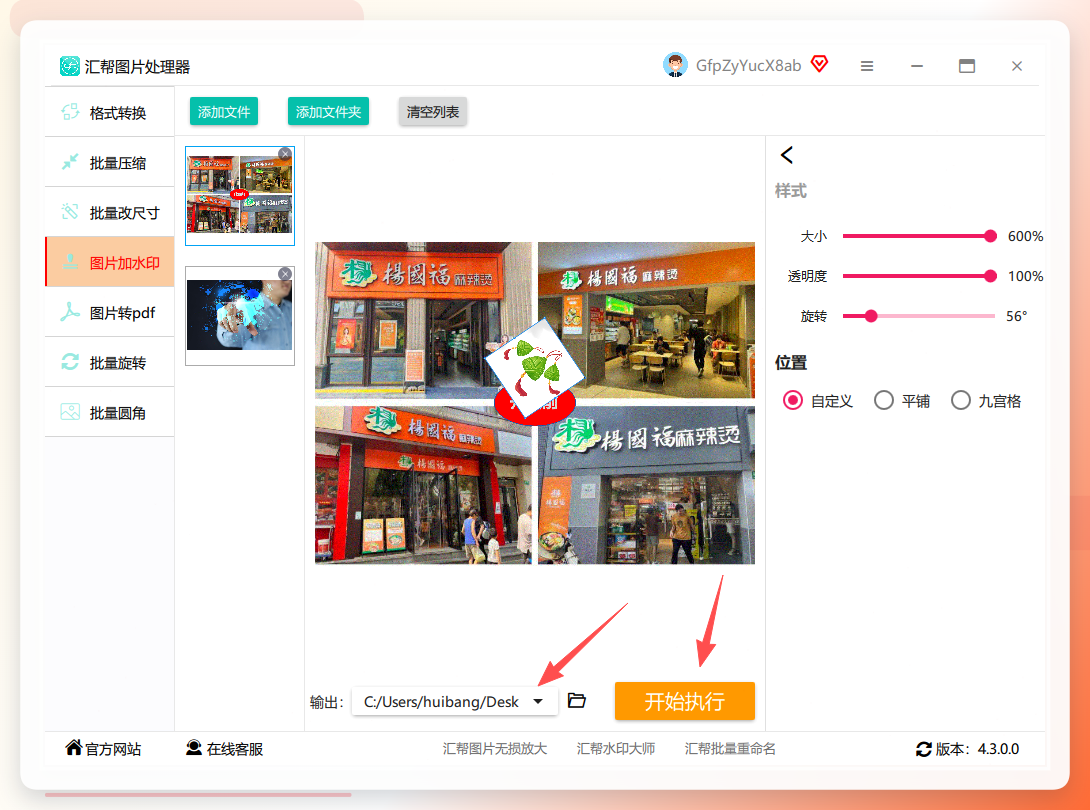Open the output folder browse icon

tap(577, 700)
